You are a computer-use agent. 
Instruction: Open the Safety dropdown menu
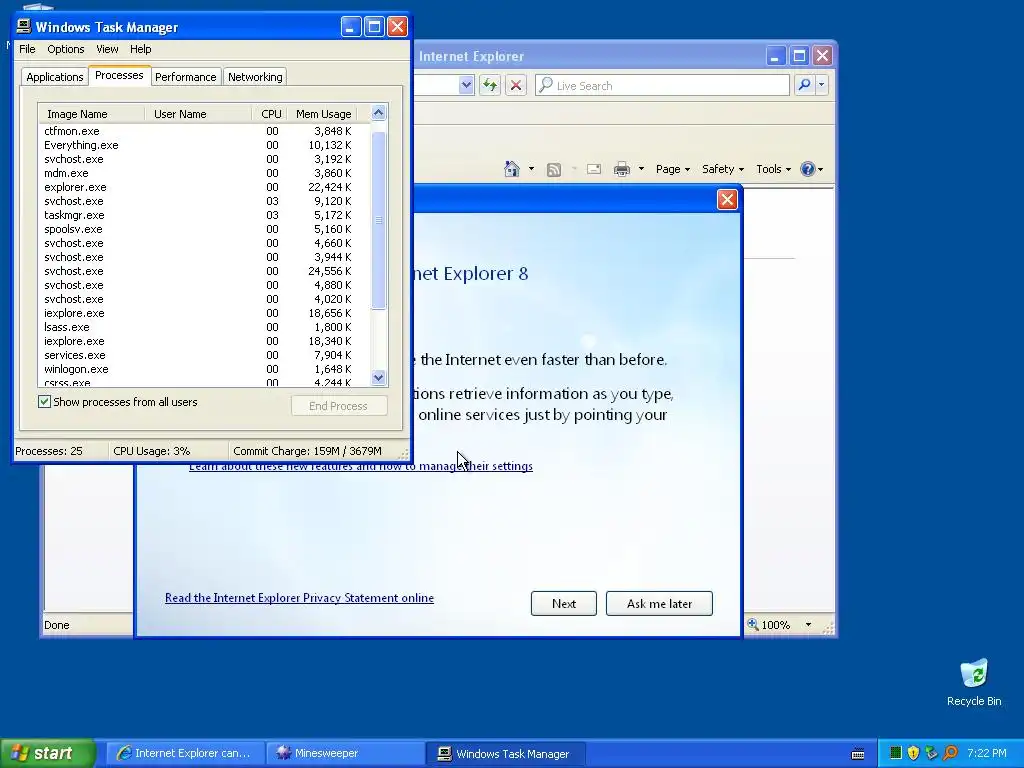723,169
